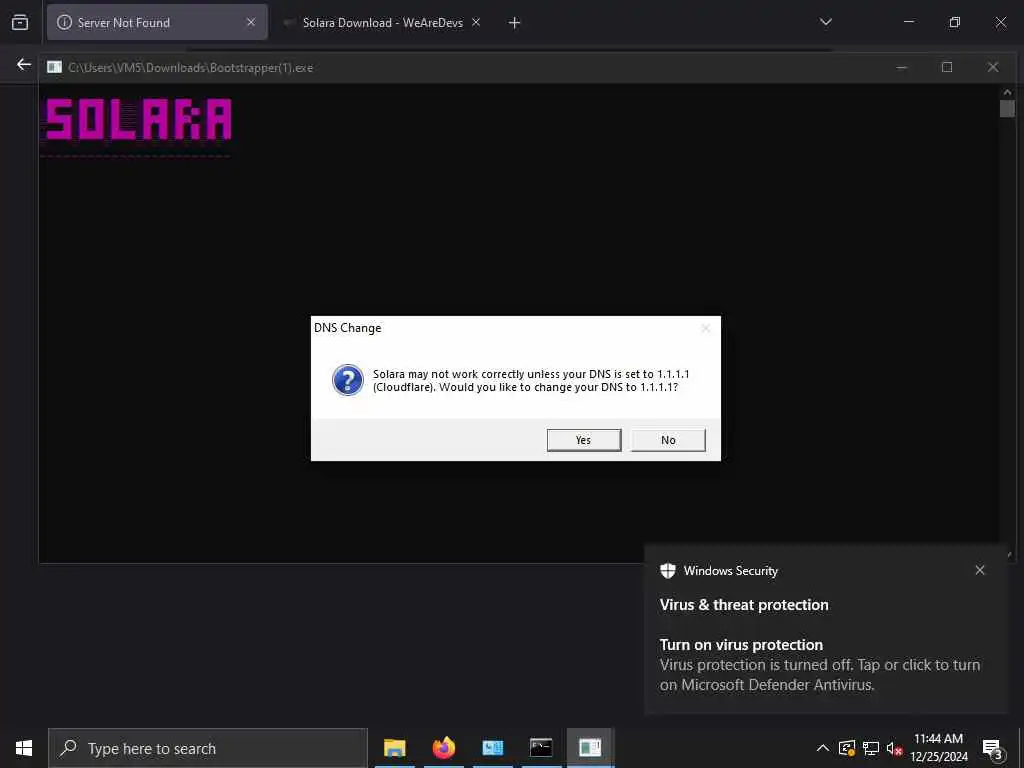The image size is (1024, 768).
Task: Click the security warning tray icon
Action: pyautogui.click(x=846, y=748)
